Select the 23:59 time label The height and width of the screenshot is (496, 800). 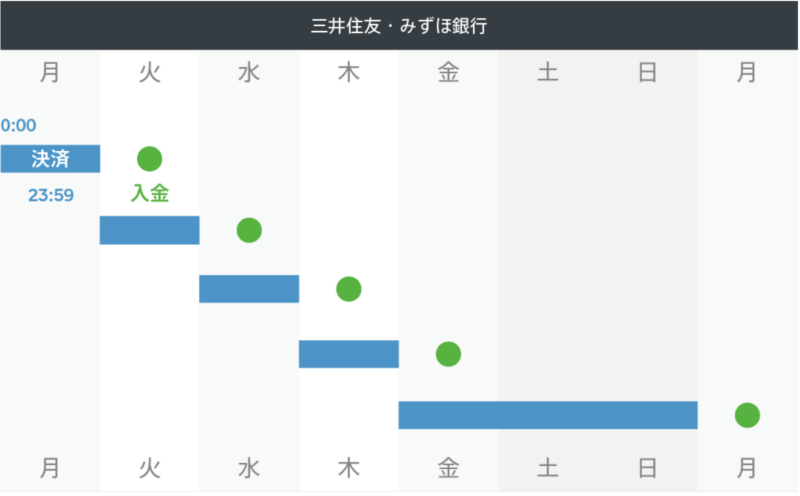(x=50, y=195)
